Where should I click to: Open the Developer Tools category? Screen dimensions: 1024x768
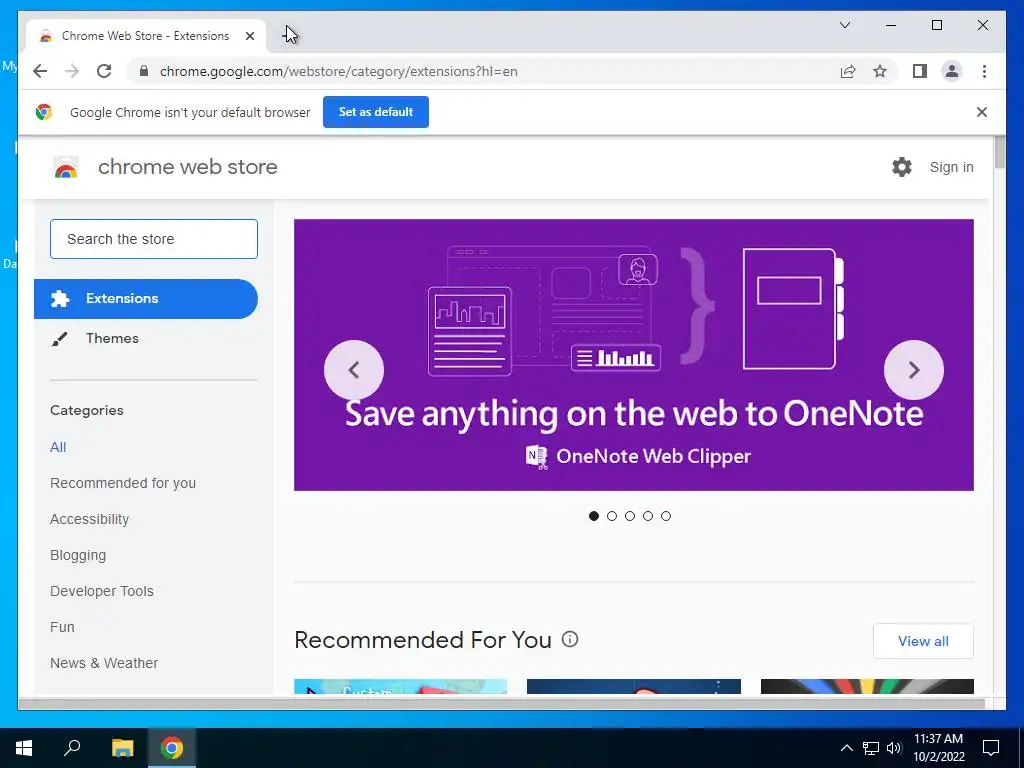[x=102, y=591]
